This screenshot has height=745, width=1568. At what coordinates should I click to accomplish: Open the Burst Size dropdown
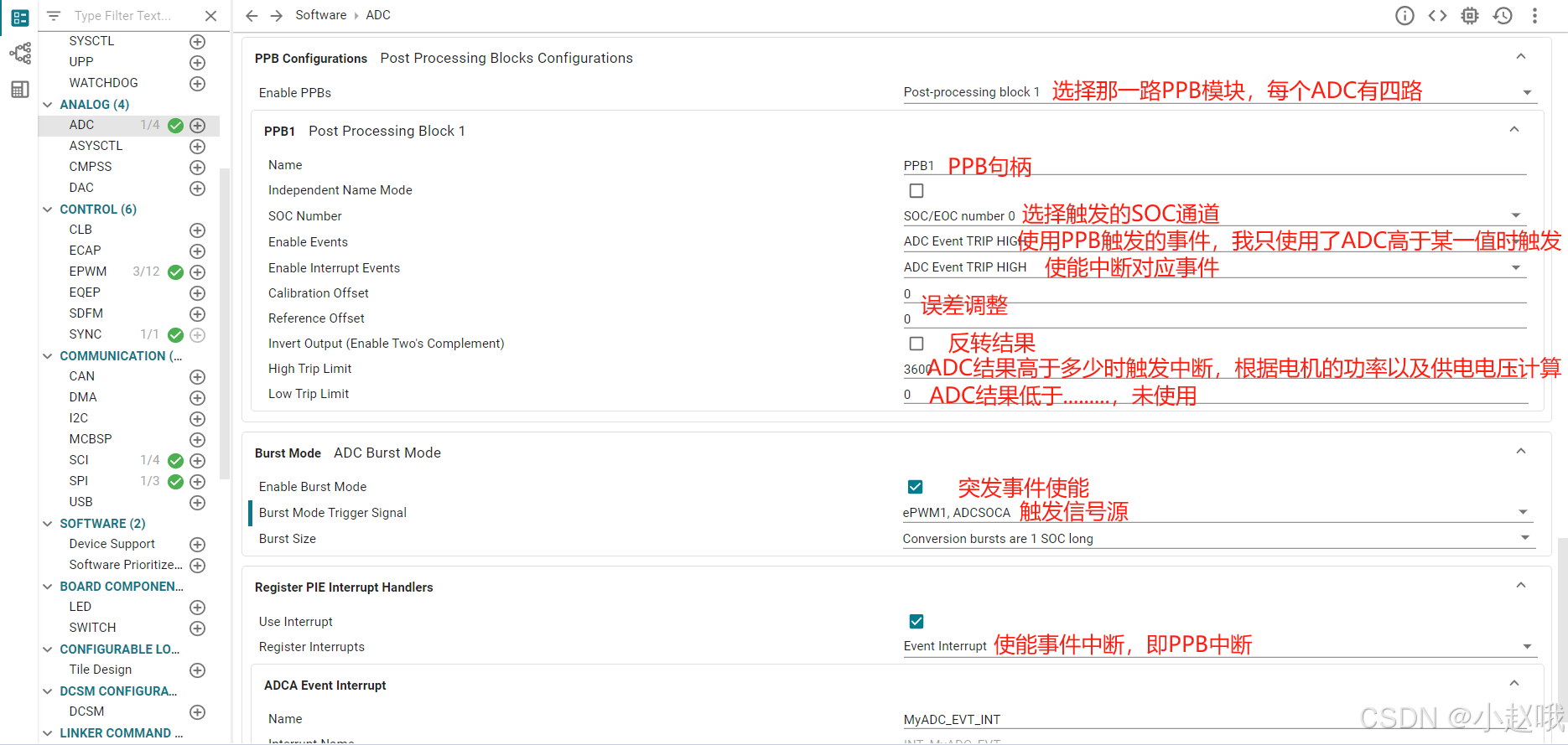1218,539
